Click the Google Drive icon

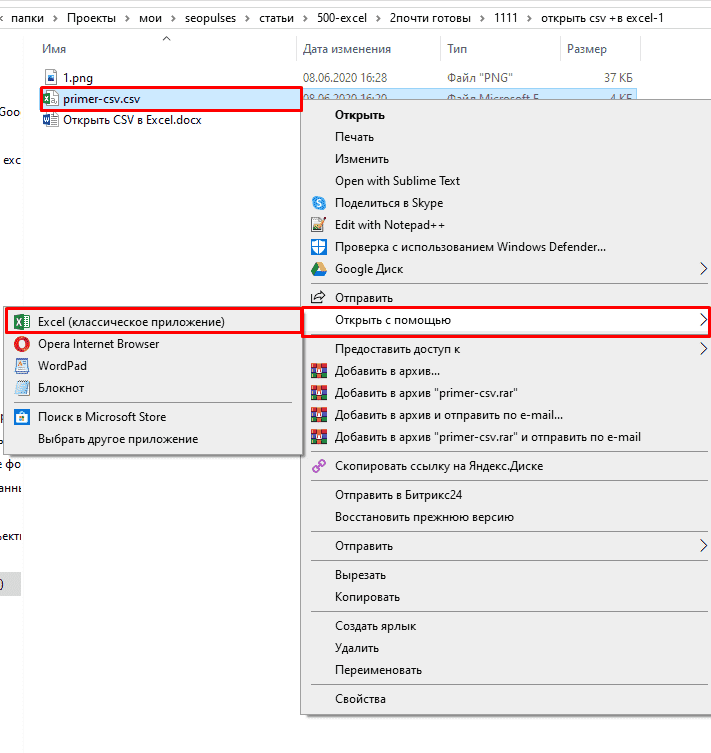319,269
